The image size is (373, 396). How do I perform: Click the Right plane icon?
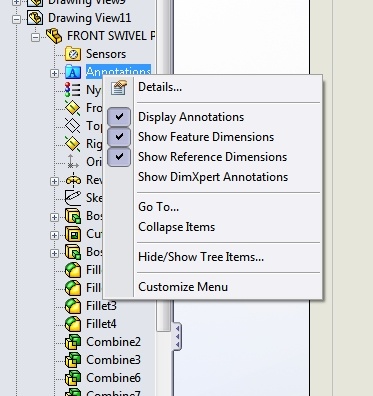(x=73, y=144)
